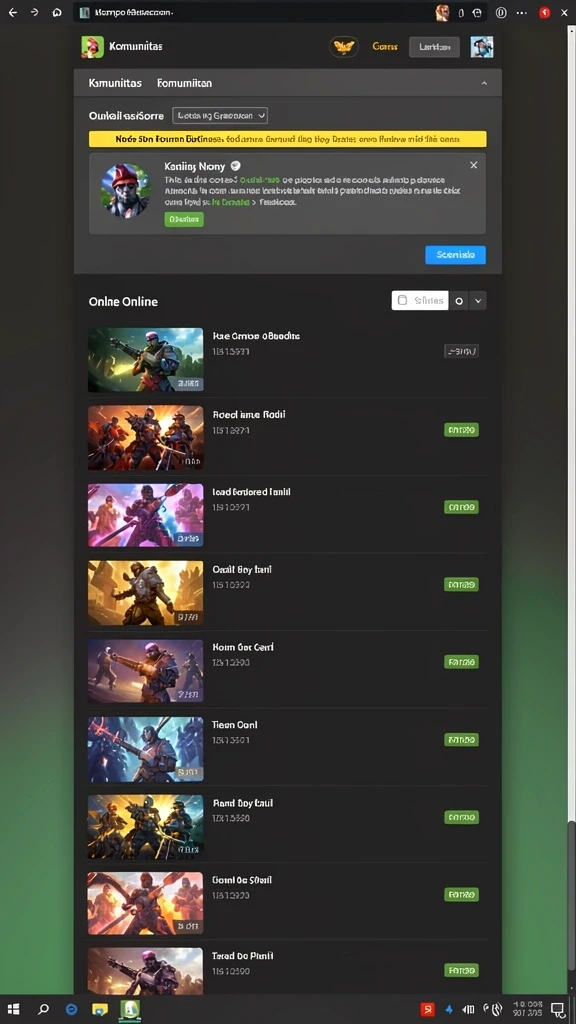This screenshot has width=576, height=1024.
Task: Click the gray button in the top list row
Action: coord(461,351)
